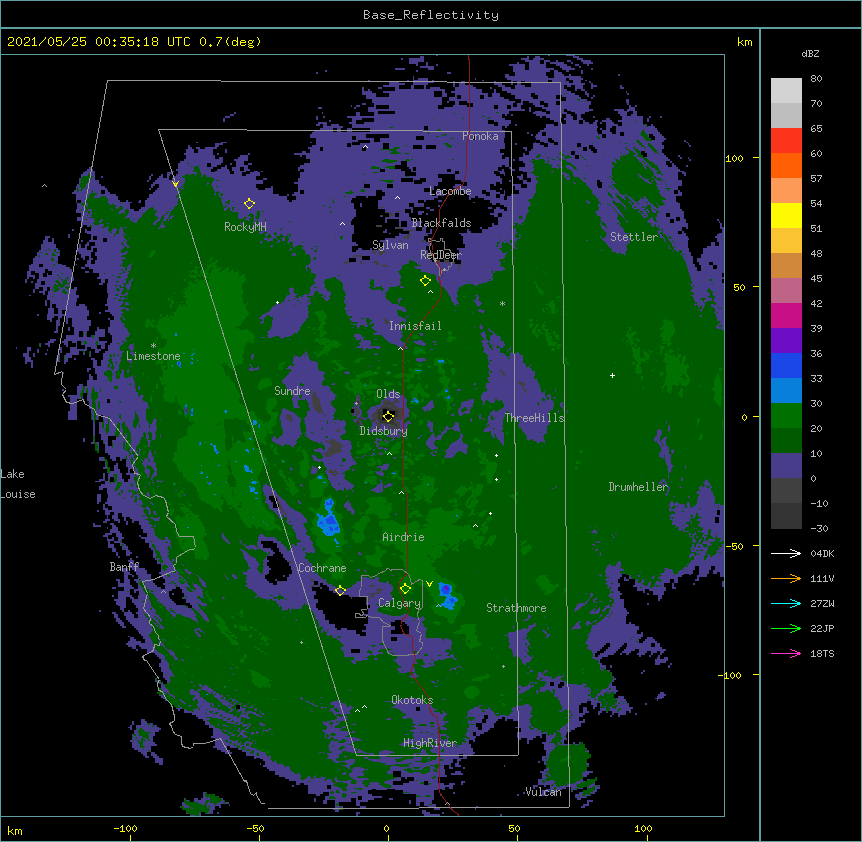Click the Innisfail label
The width and height of the screenshot is (862, 842).
coord(415,326)
